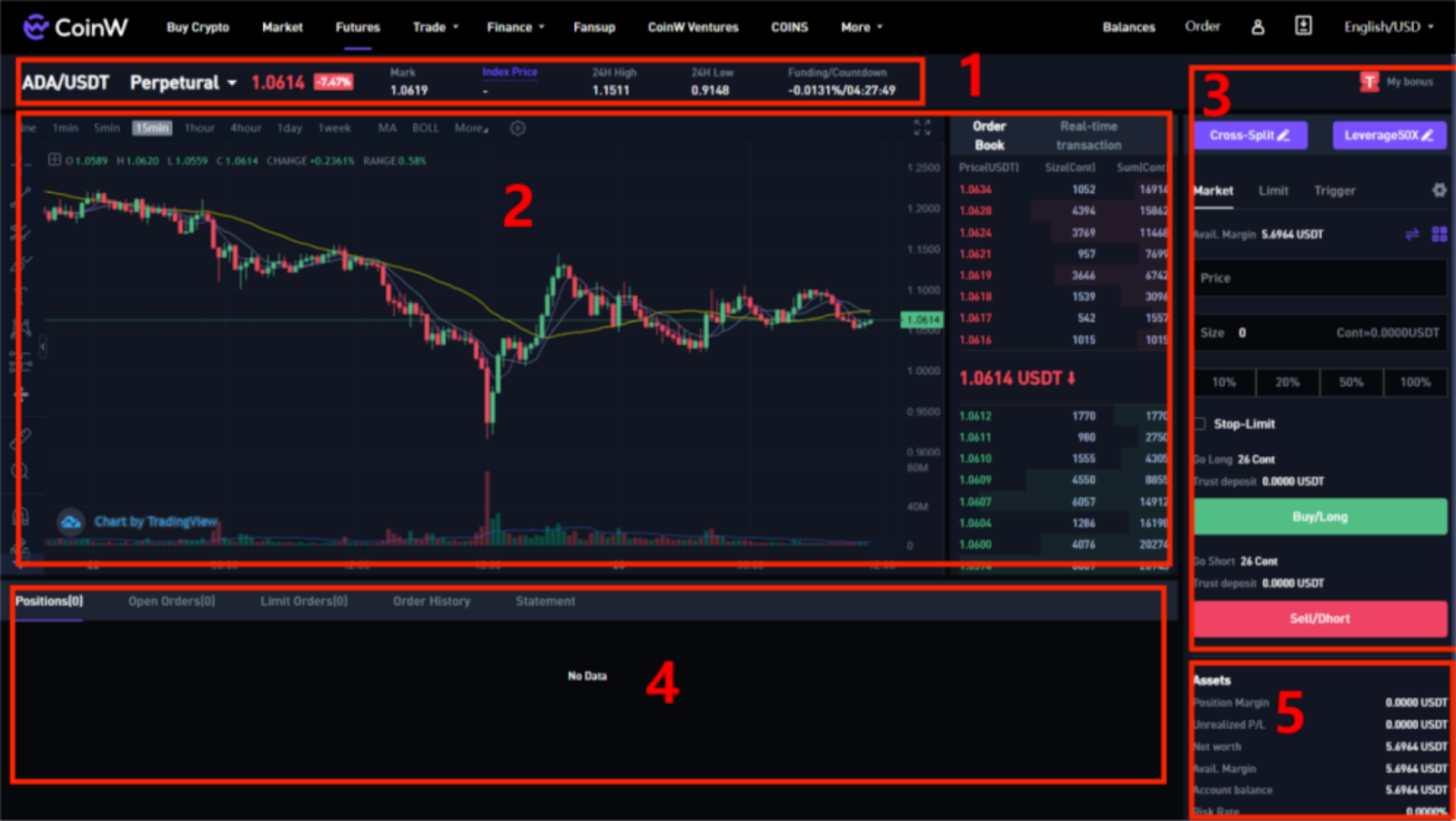The height and width of the screenshot is (821, 1456).
Task: Enable the BOLL indicator
Action: [425, 128]
